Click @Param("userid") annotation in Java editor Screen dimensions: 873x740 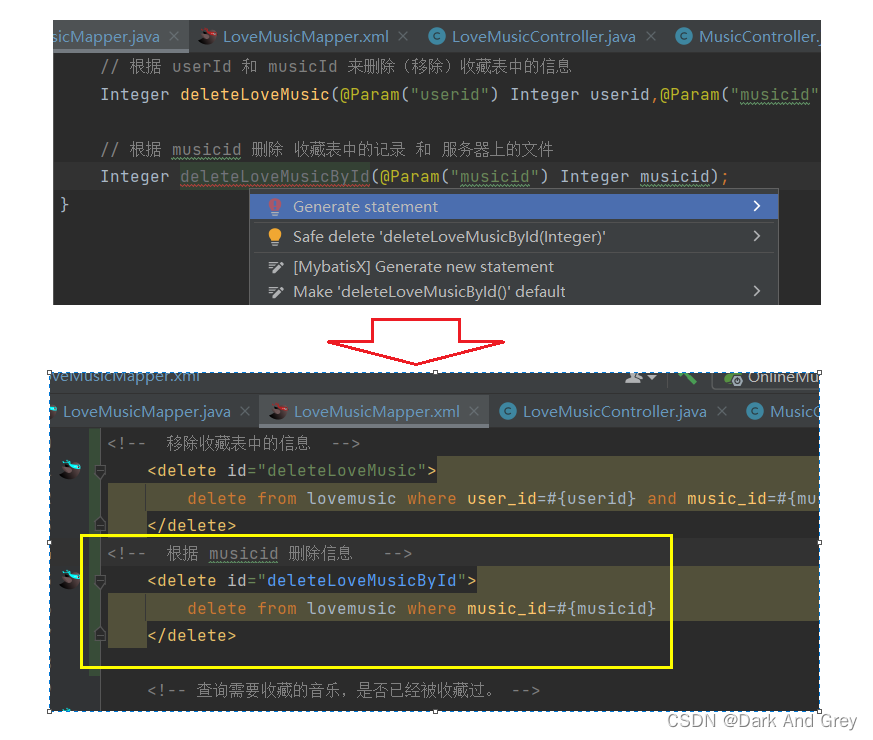419,95
